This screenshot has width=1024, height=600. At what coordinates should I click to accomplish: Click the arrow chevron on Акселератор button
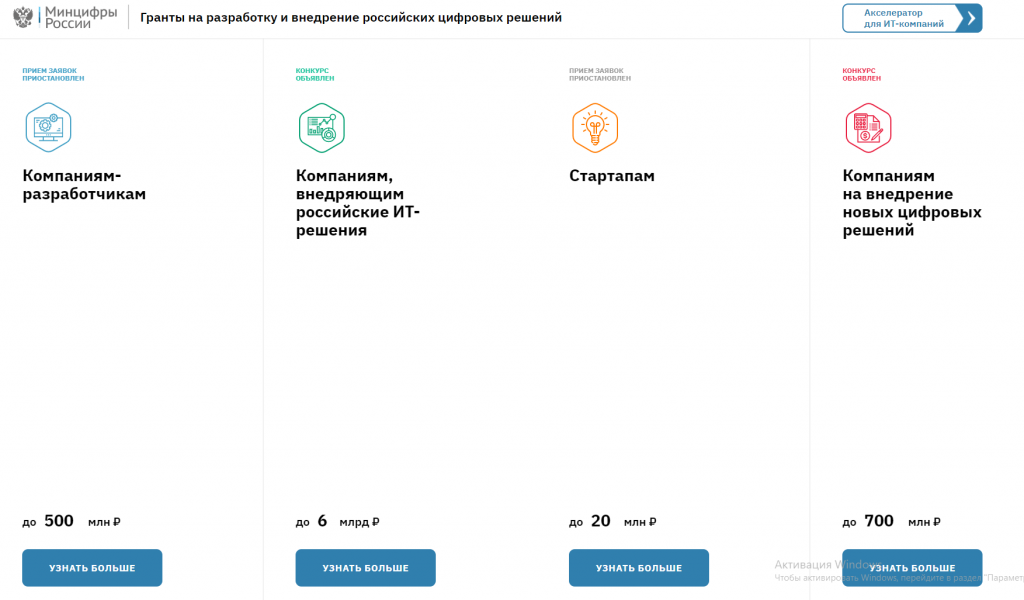[970, 18]
